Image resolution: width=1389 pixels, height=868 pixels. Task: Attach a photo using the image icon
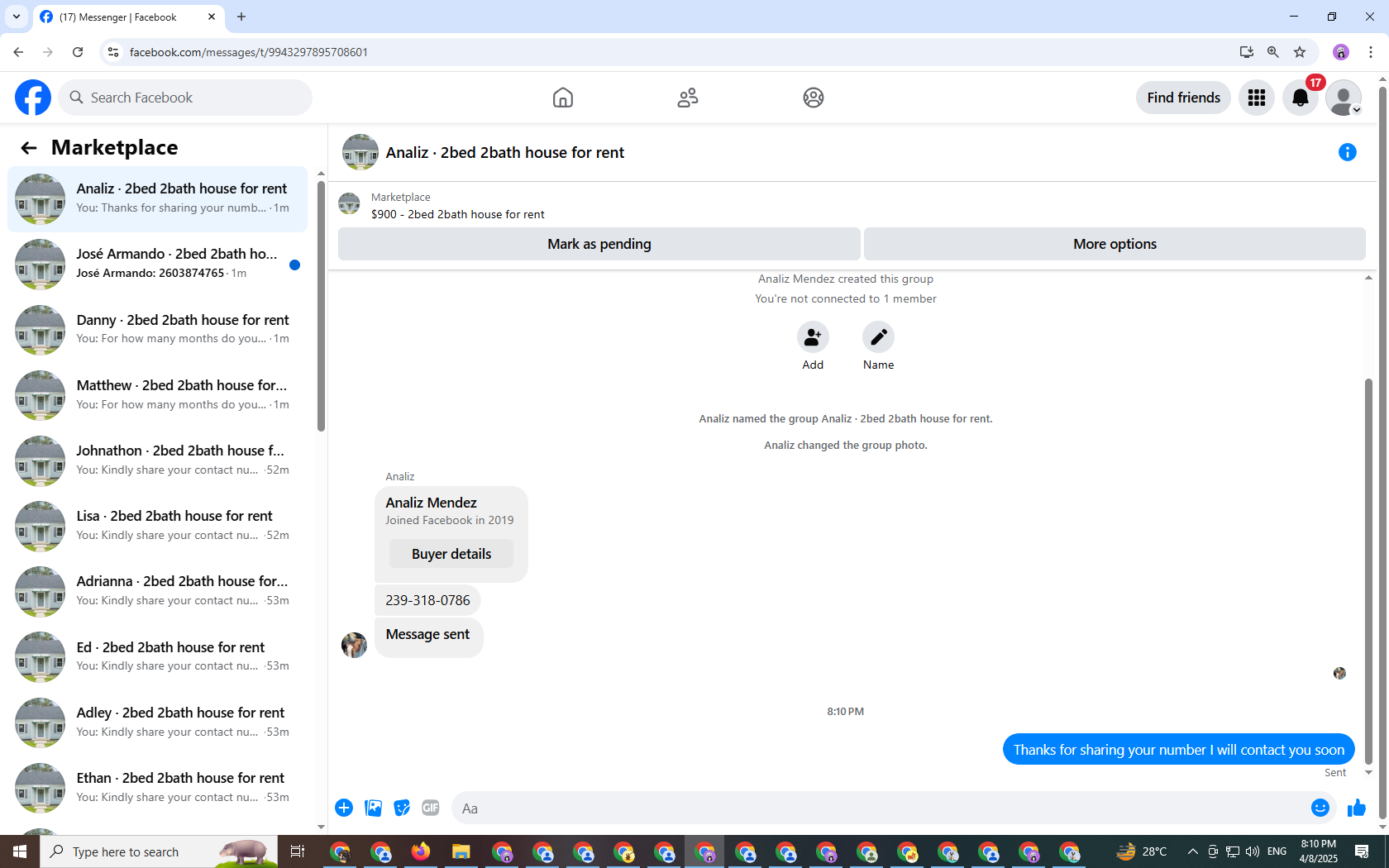click(x=374, y=808)
